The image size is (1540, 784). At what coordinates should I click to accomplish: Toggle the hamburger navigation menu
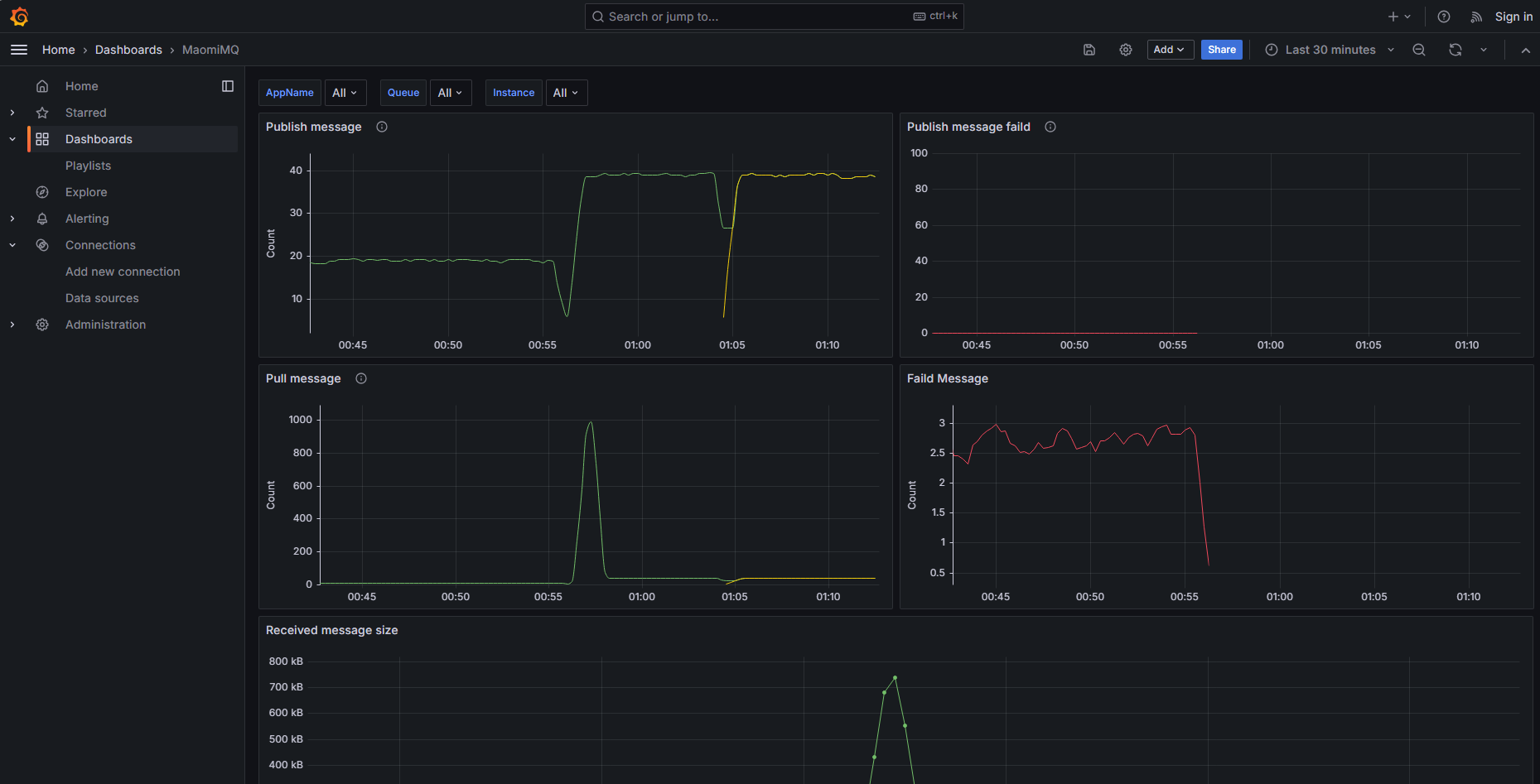pos(19,50)
